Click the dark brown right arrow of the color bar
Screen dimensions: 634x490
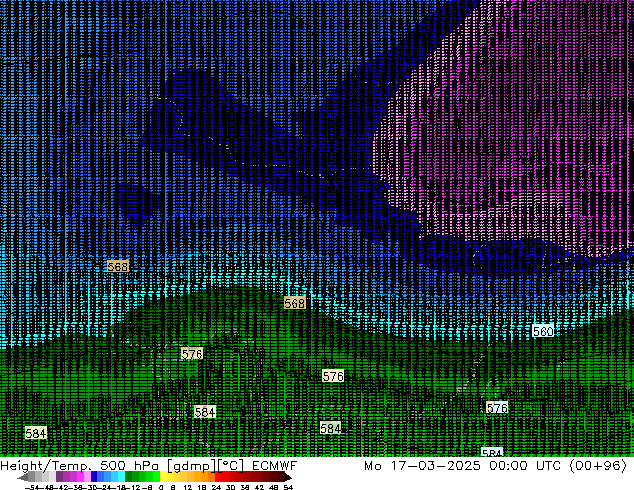[287, 476]
